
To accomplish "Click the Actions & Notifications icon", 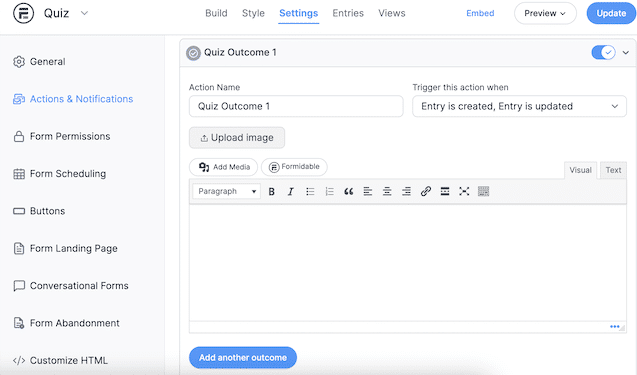I will [19, 99].
